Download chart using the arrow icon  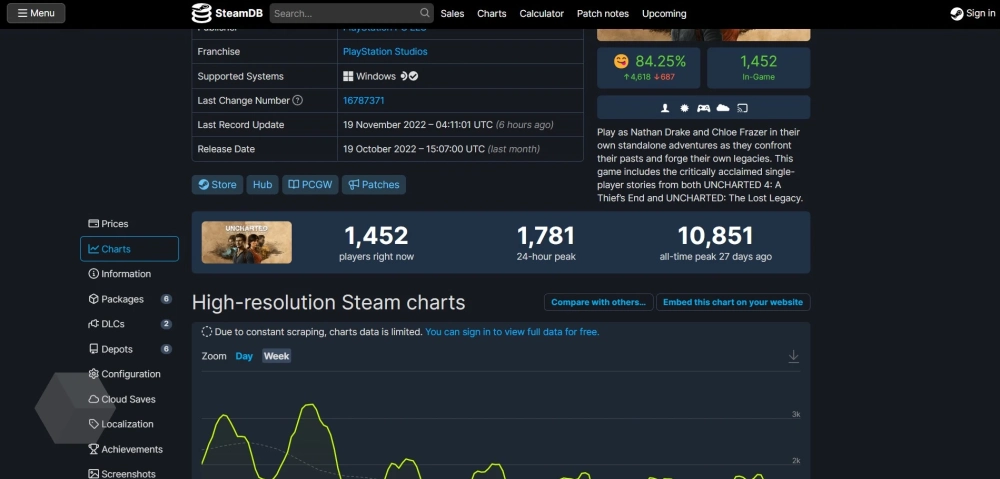point(793,357)
